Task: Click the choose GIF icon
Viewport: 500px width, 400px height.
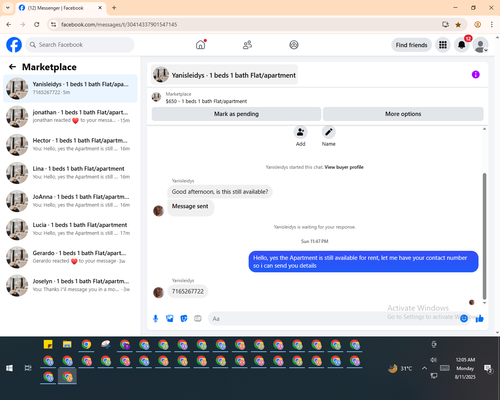Action: pos(198,319)
